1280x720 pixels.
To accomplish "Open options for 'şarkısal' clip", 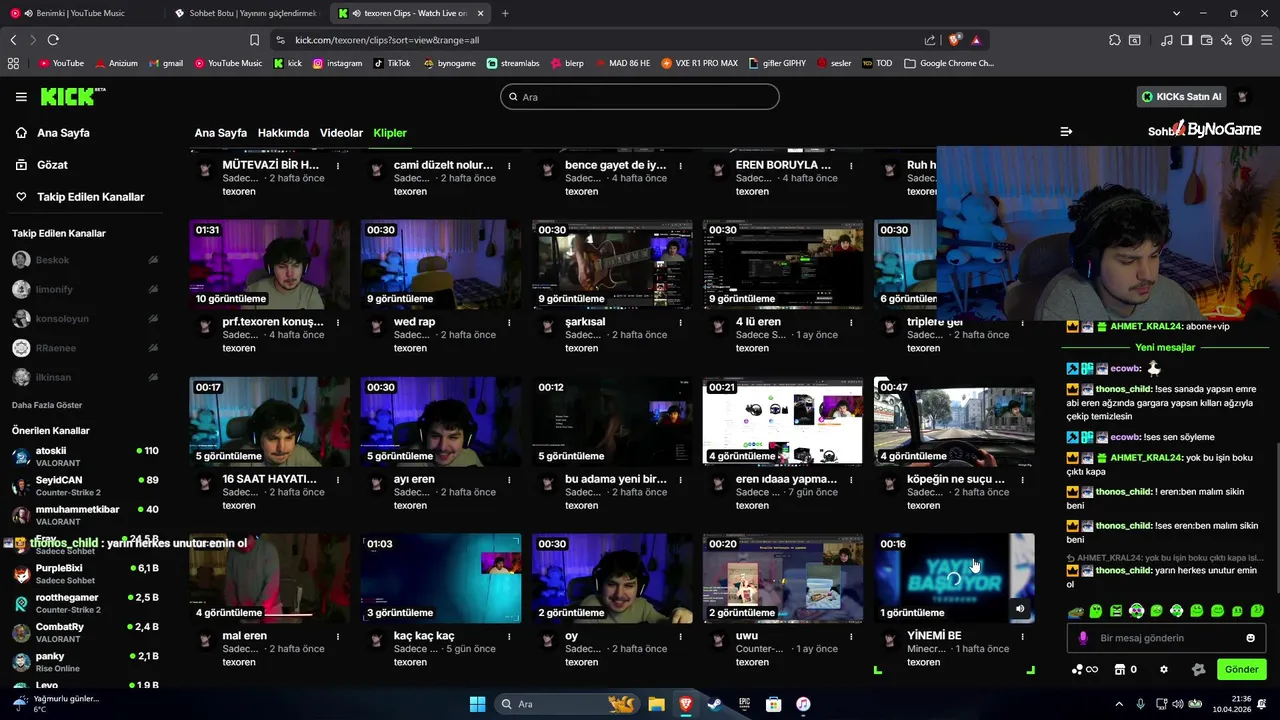I will (680, 323).
